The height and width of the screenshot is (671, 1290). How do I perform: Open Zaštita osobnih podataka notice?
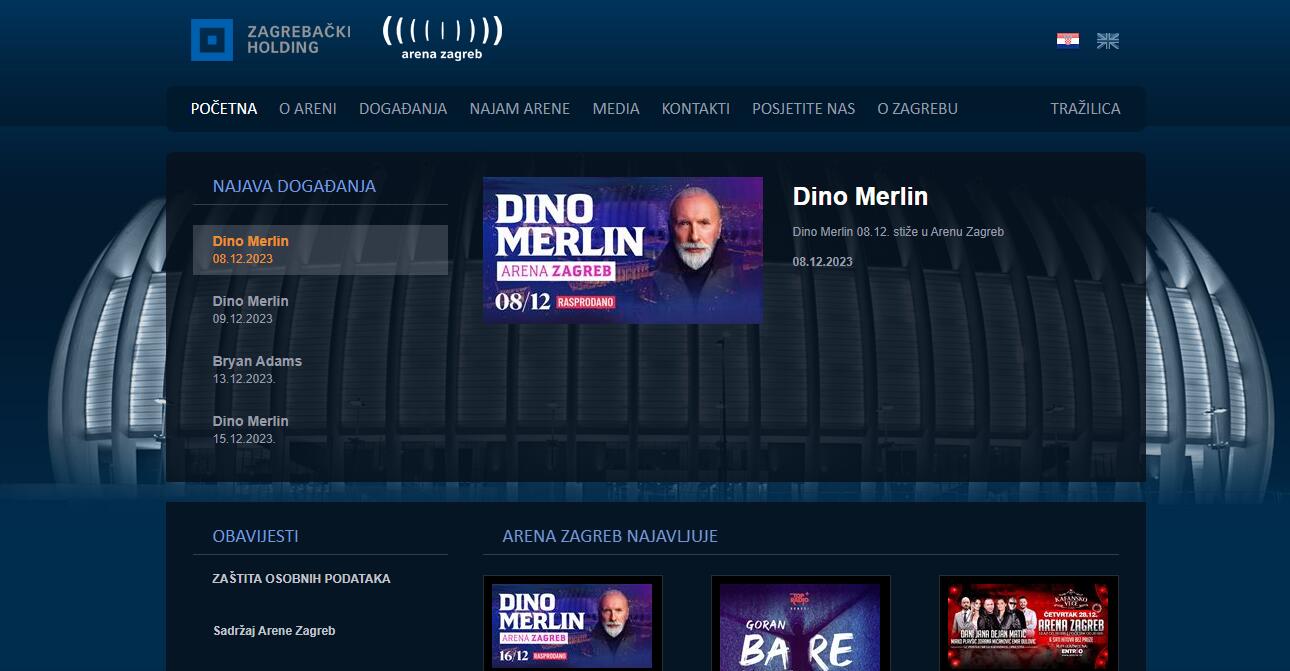coord(302,579)
